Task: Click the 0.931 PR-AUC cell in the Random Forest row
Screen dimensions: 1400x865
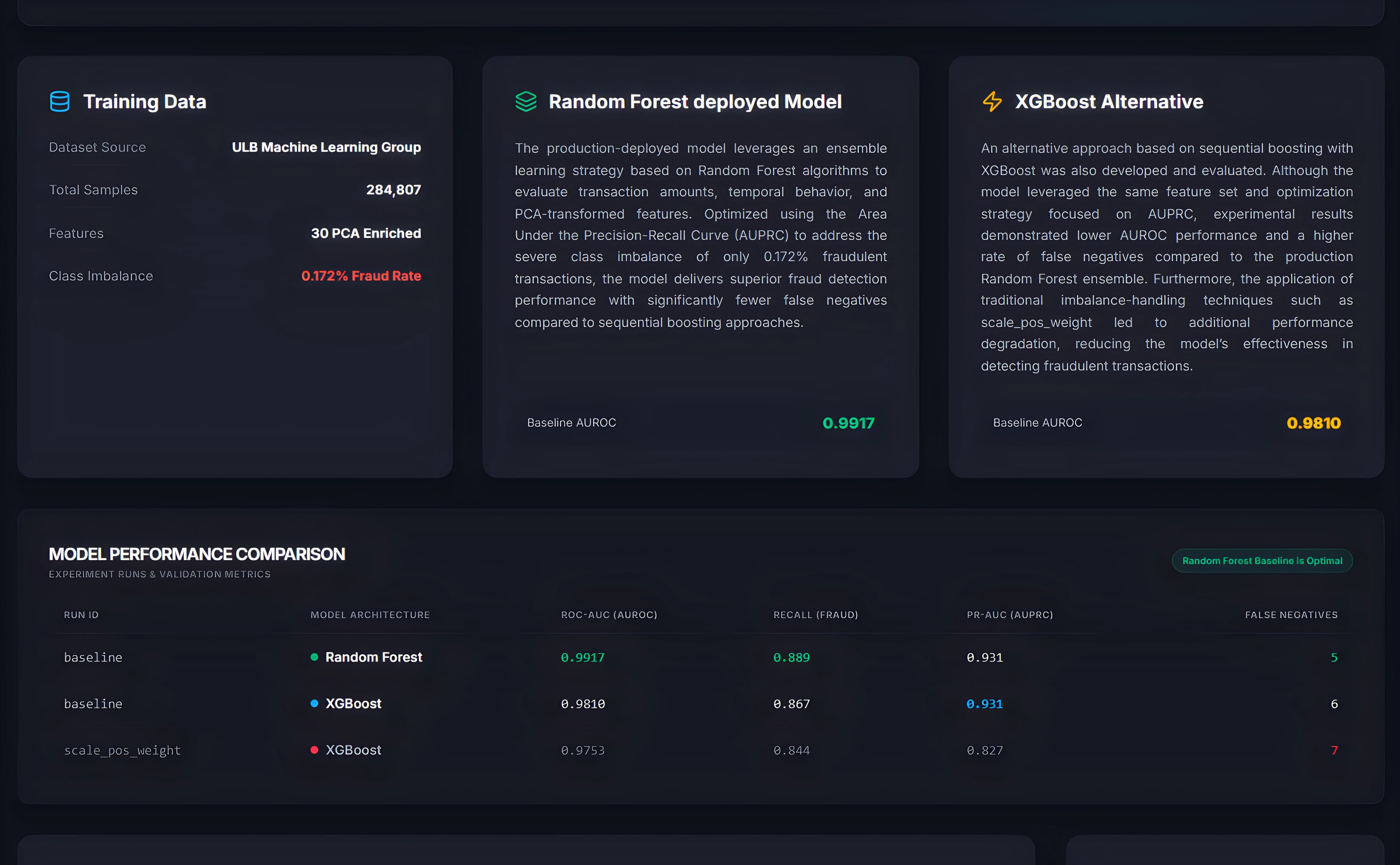Action: click(x=985, y=658)
